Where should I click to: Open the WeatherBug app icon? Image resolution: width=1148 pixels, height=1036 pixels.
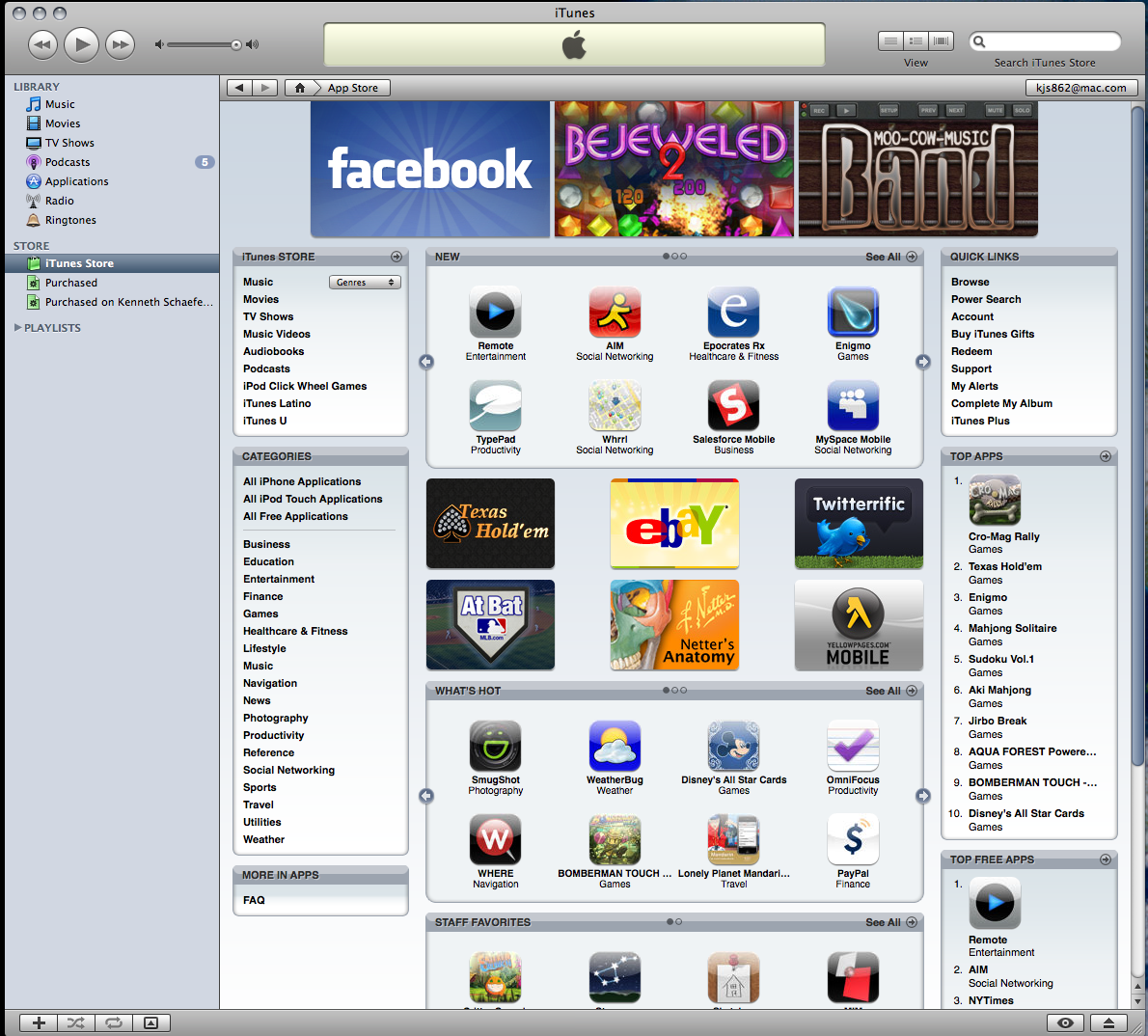[x=615, y=746]
